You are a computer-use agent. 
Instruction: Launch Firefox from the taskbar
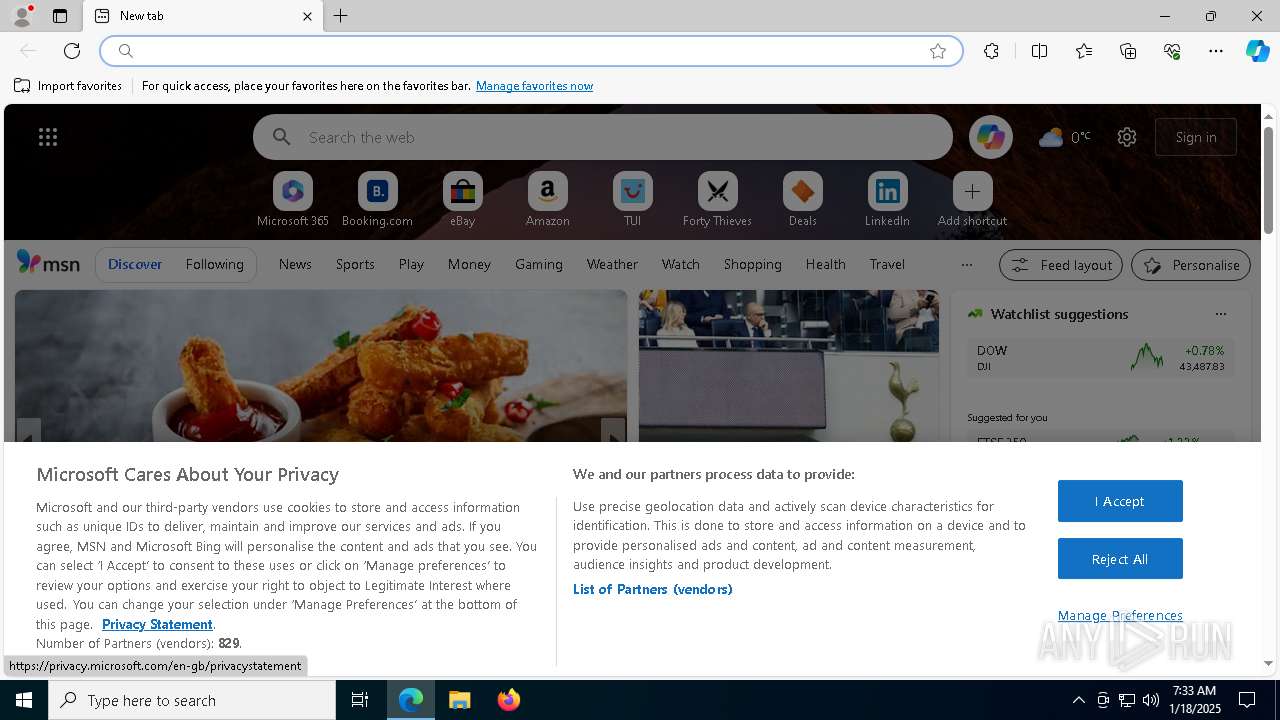(x=508, y=700)
